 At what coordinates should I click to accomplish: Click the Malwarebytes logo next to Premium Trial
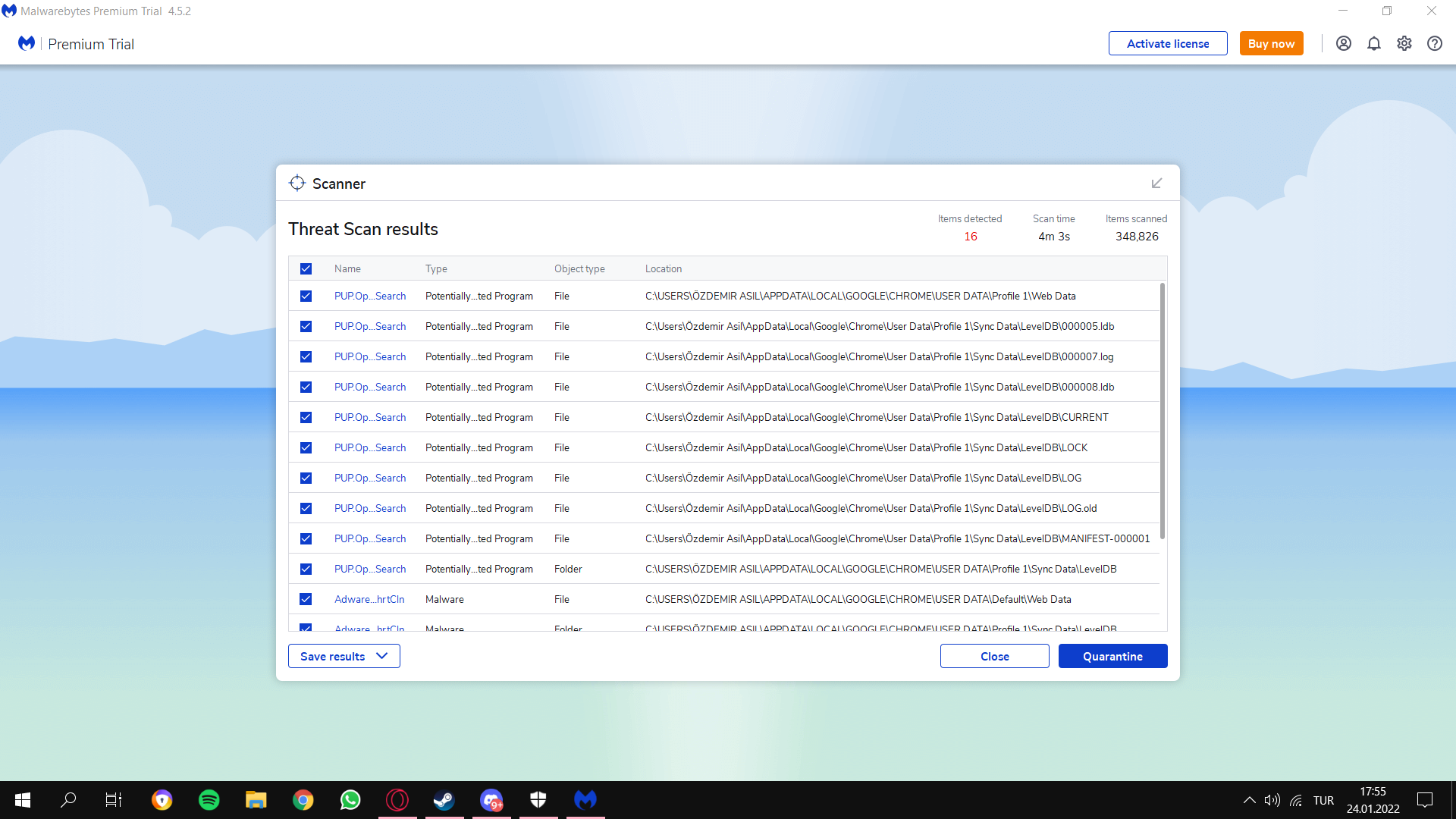tap(27, 43)
